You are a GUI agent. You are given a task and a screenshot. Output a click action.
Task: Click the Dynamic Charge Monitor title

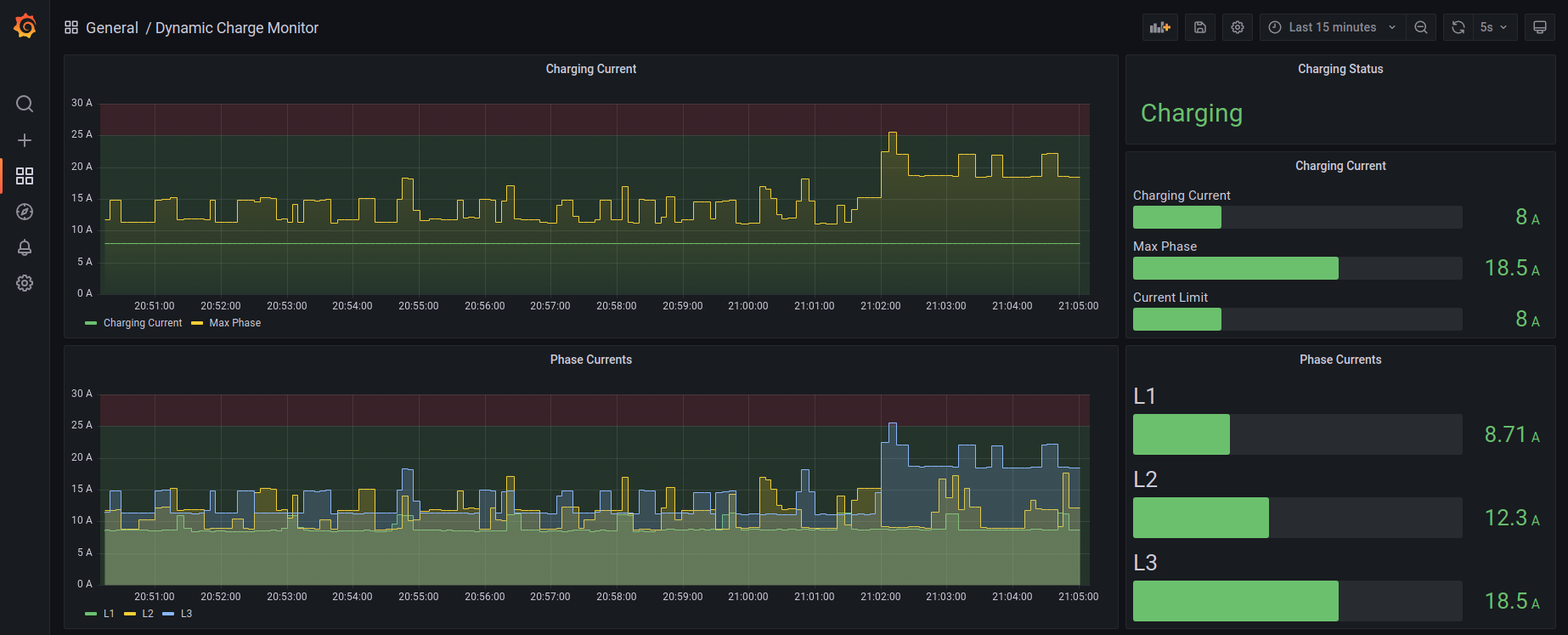pos(237,28)
